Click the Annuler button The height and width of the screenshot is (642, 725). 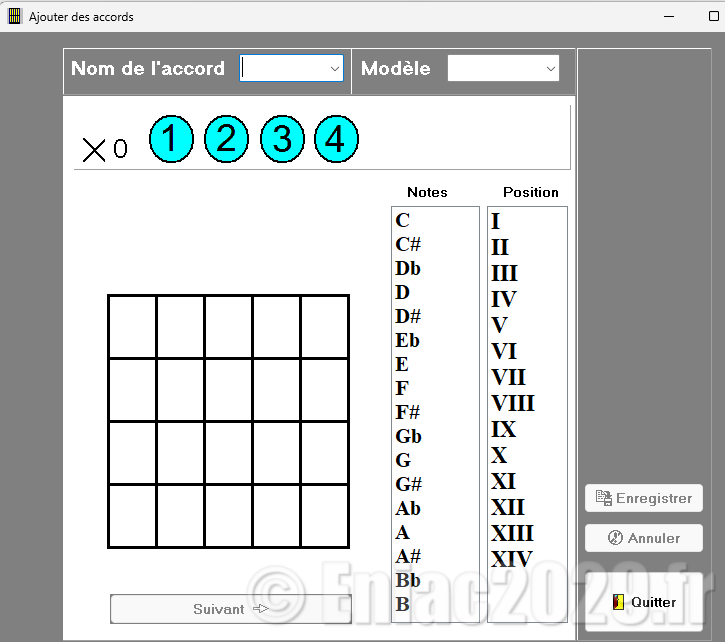643,538
